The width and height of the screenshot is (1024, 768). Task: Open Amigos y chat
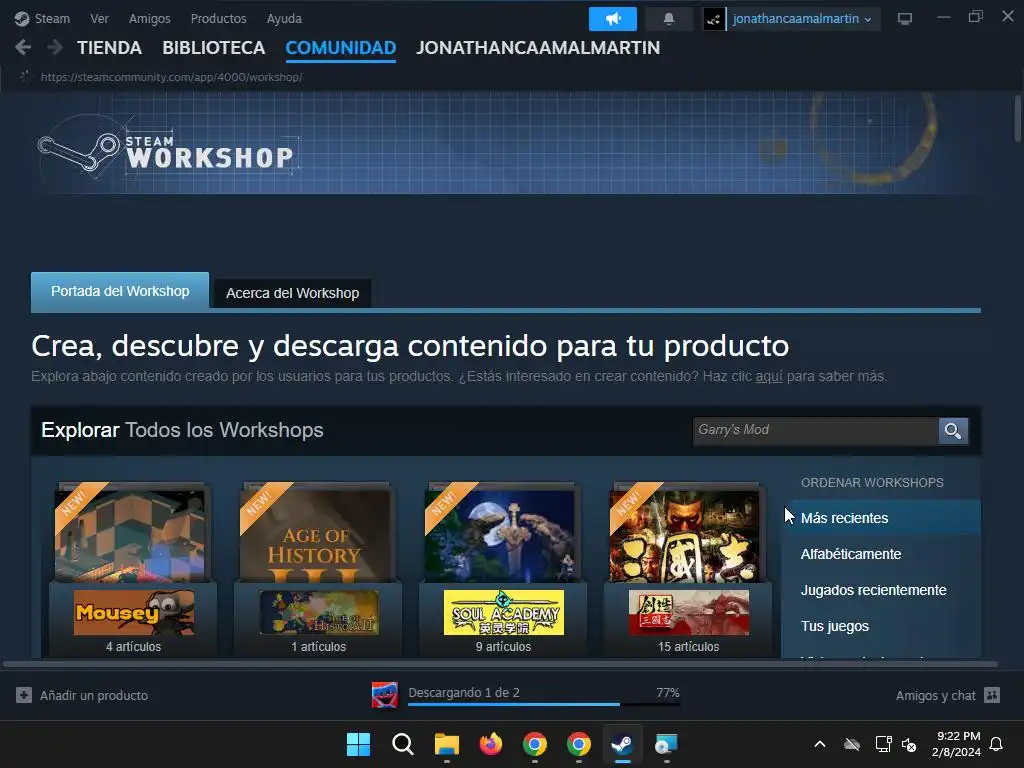pyautogui.click(x=935, y=696)
